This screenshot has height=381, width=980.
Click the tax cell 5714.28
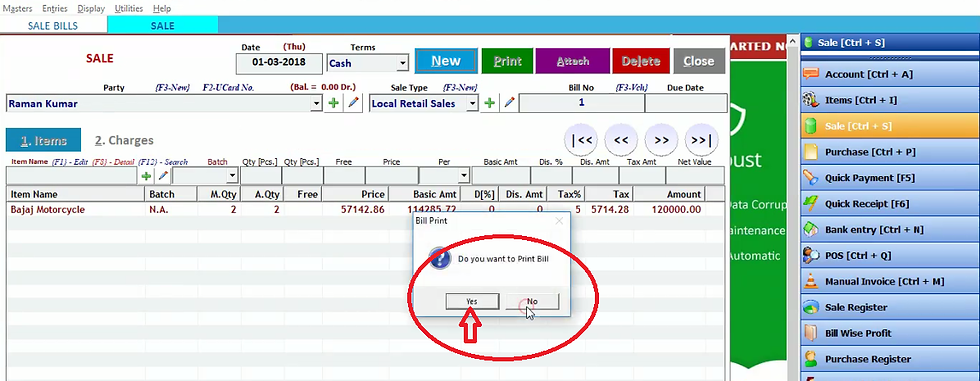[610, 210]
